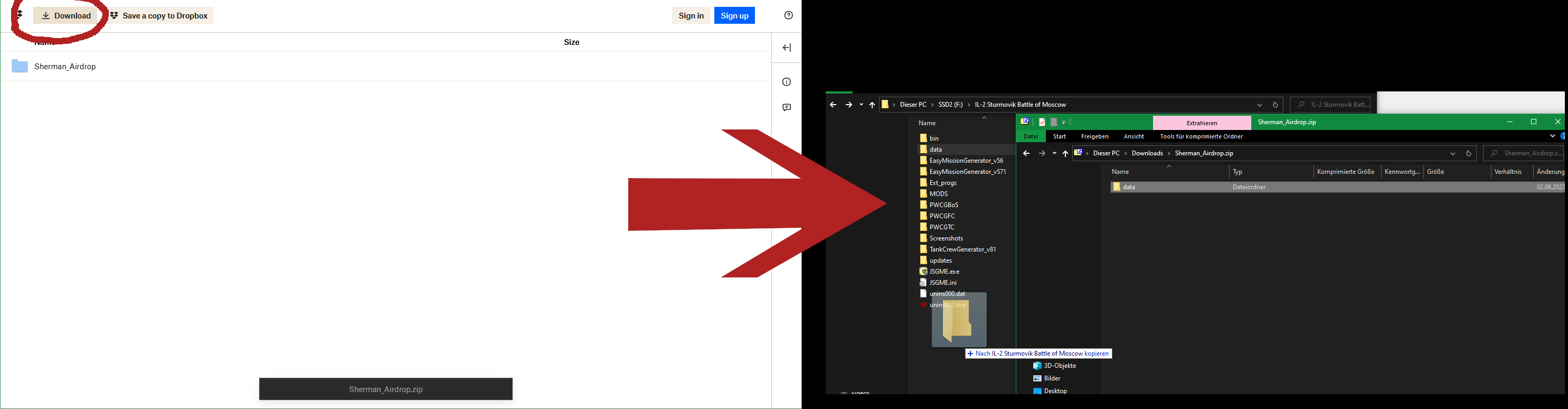Viewport: 1568px width, 409px height.
Task: Click the blue Sign up button
Action: point(735,16)
